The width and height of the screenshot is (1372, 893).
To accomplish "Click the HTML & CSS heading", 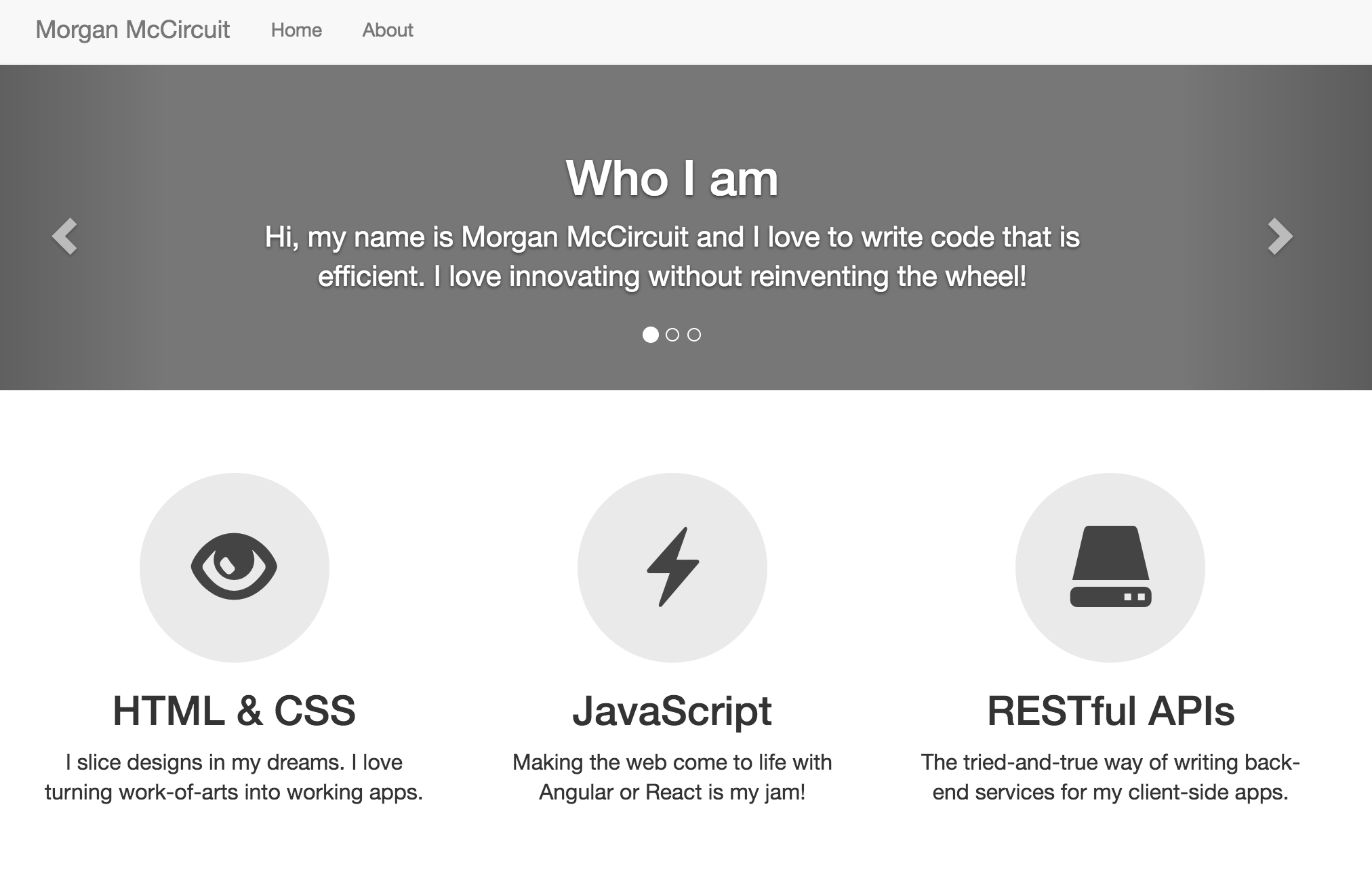I will click(x=234, y=711).
